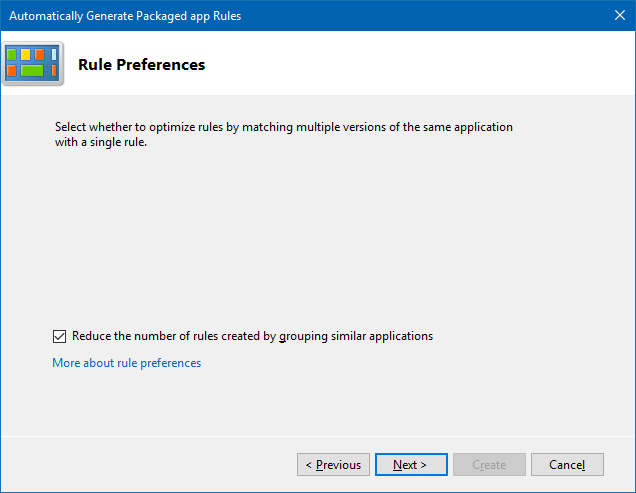Cancel the rule generation wizard
The height and width of the screenshot is (493, 636).
[567, 465]
